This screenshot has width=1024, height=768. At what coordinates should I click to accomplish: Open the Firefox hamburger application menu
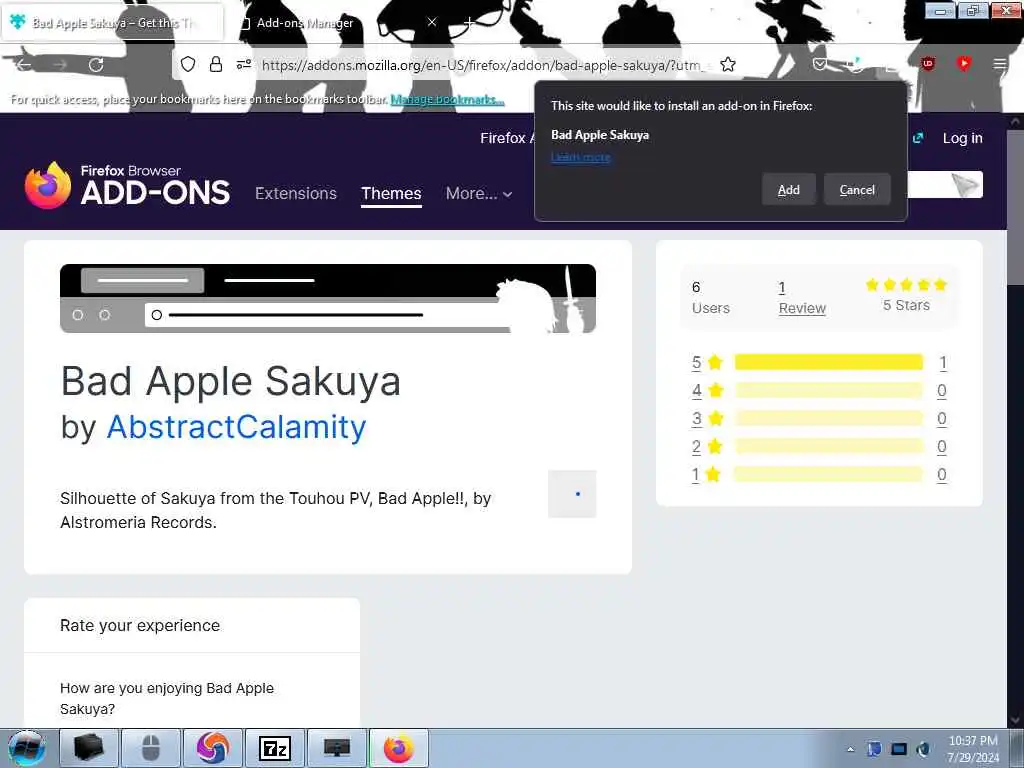point(999,64)
